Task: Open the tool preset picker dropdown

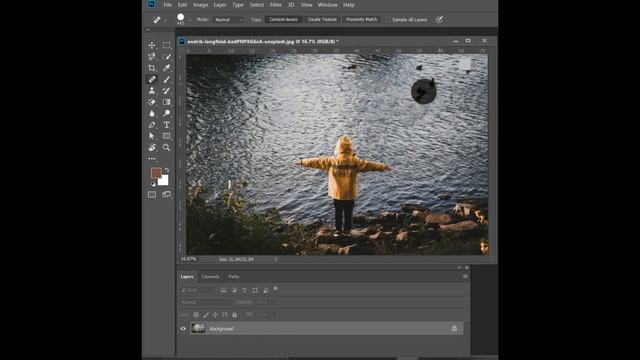Action: 165,20
